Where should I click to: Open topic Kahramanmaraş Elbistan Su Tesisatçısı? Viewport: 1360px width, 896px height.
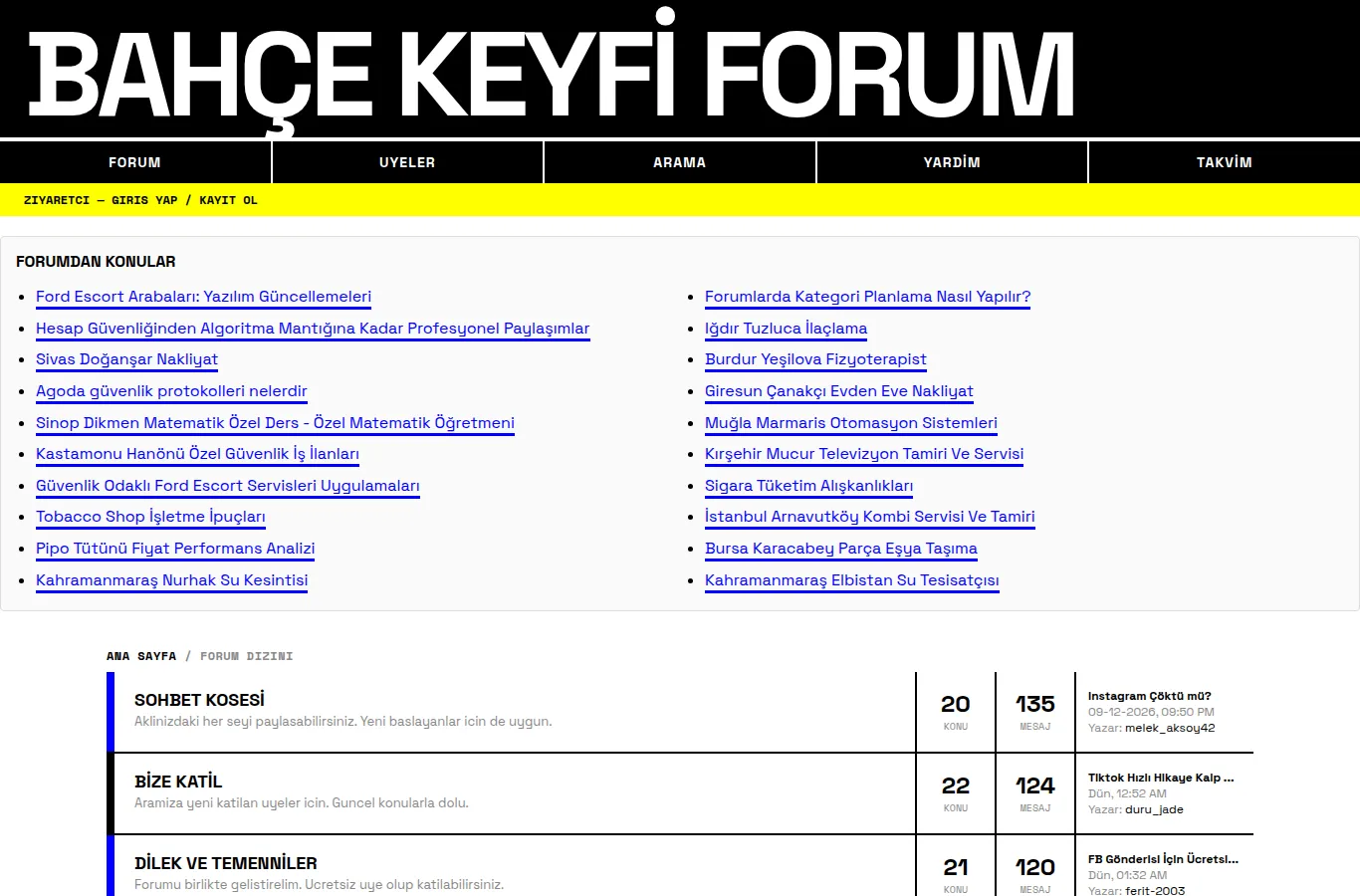click(851, 580)
